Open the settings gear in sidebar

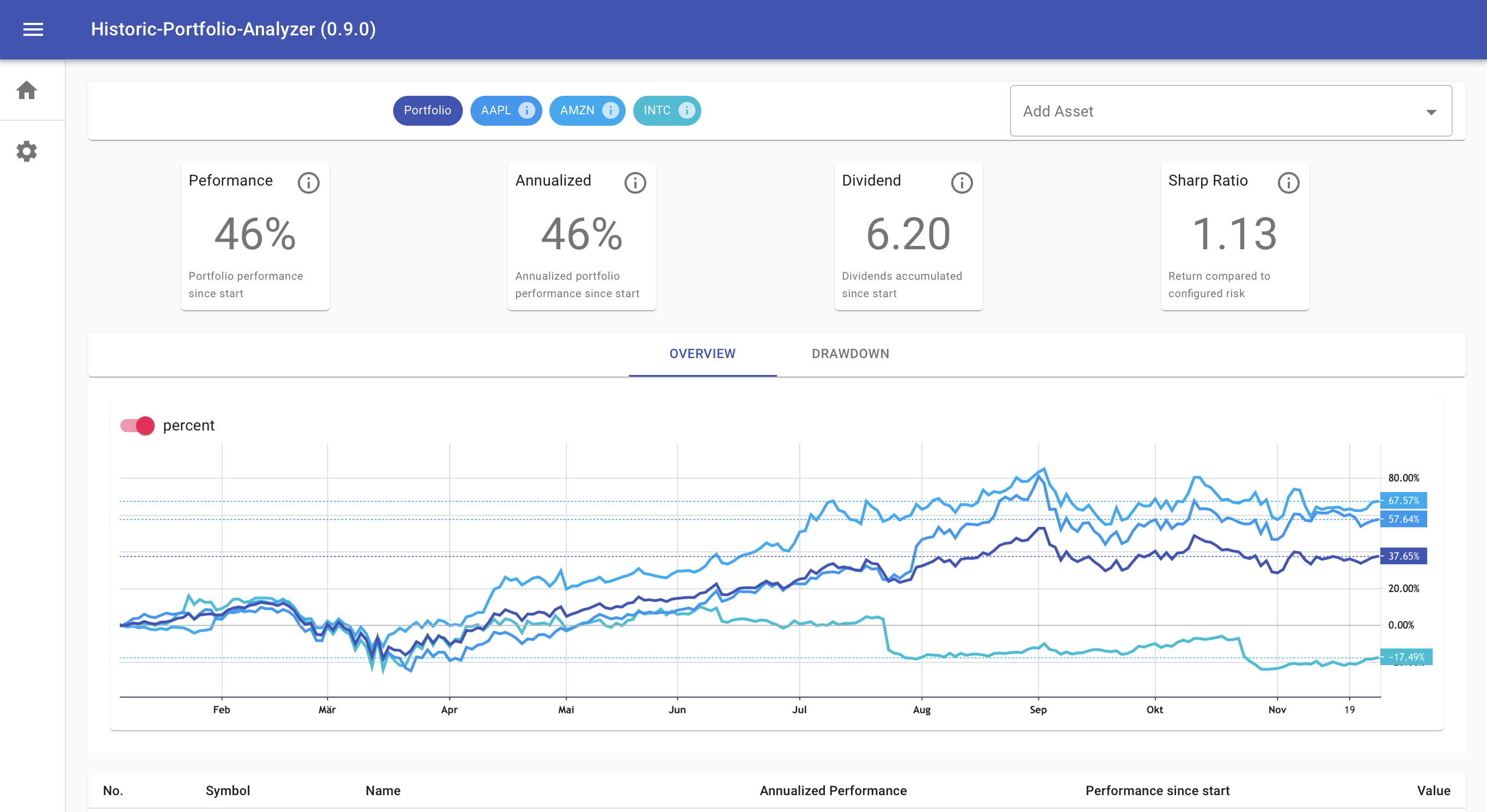tap(27, 151)
